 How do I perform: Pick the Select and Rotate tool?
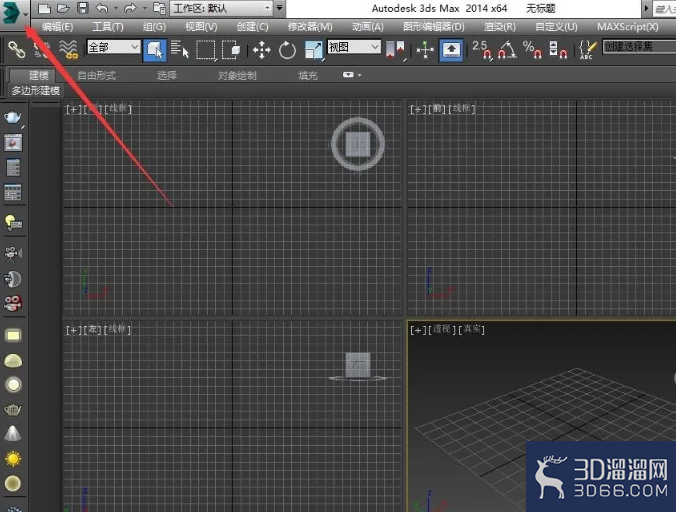pos(287,50)
